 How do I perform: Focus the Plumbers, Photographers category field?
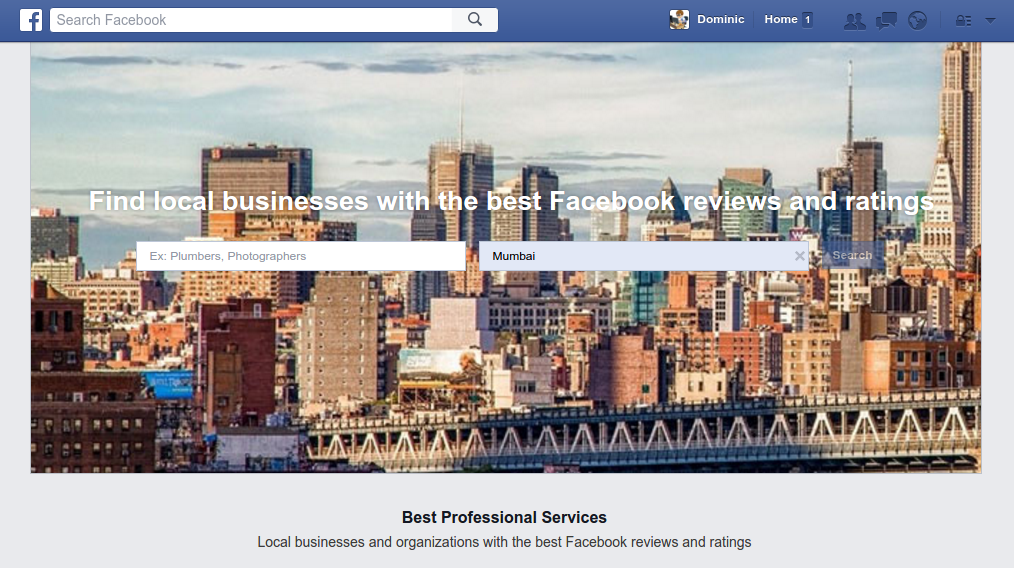pyautogui.click(x=301, y=256)
